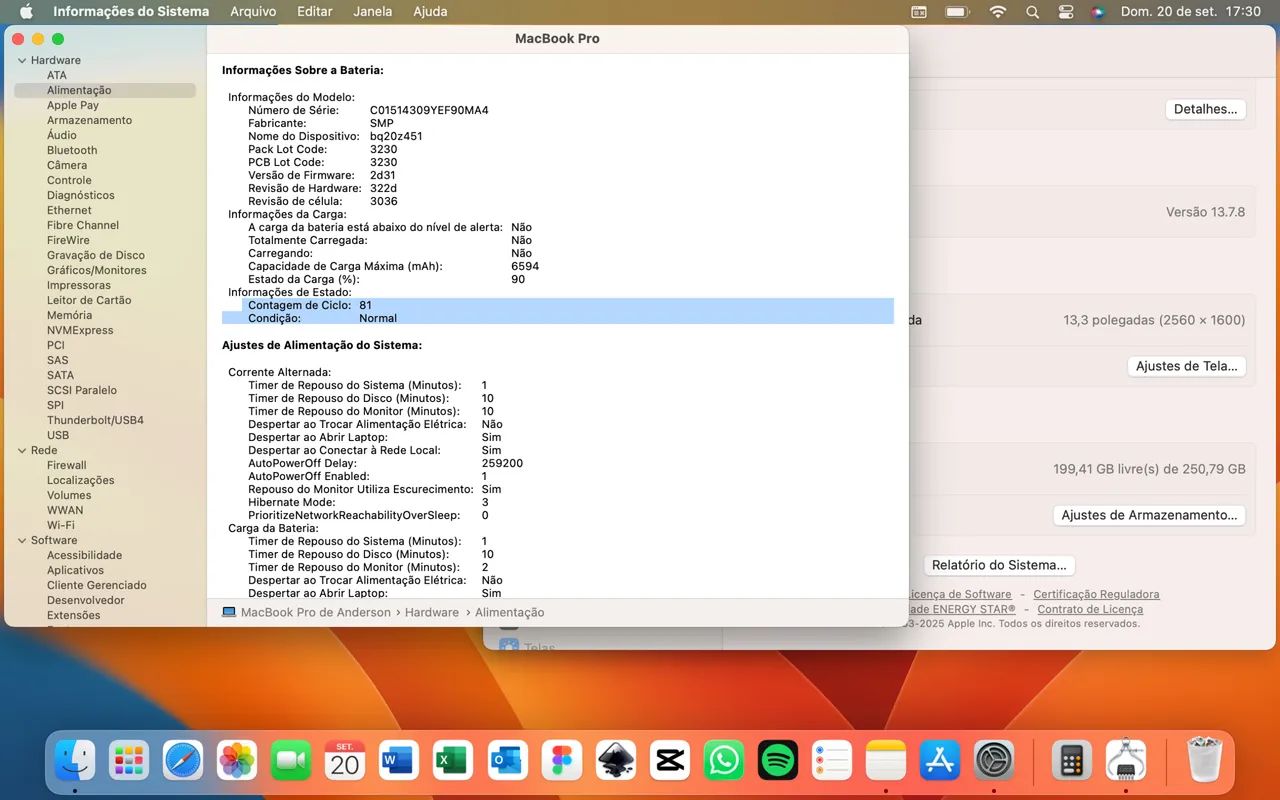The height and width of the screenshot is (800, 1280).
Task: Launch Spotify from the Dock
Action: 777,761
